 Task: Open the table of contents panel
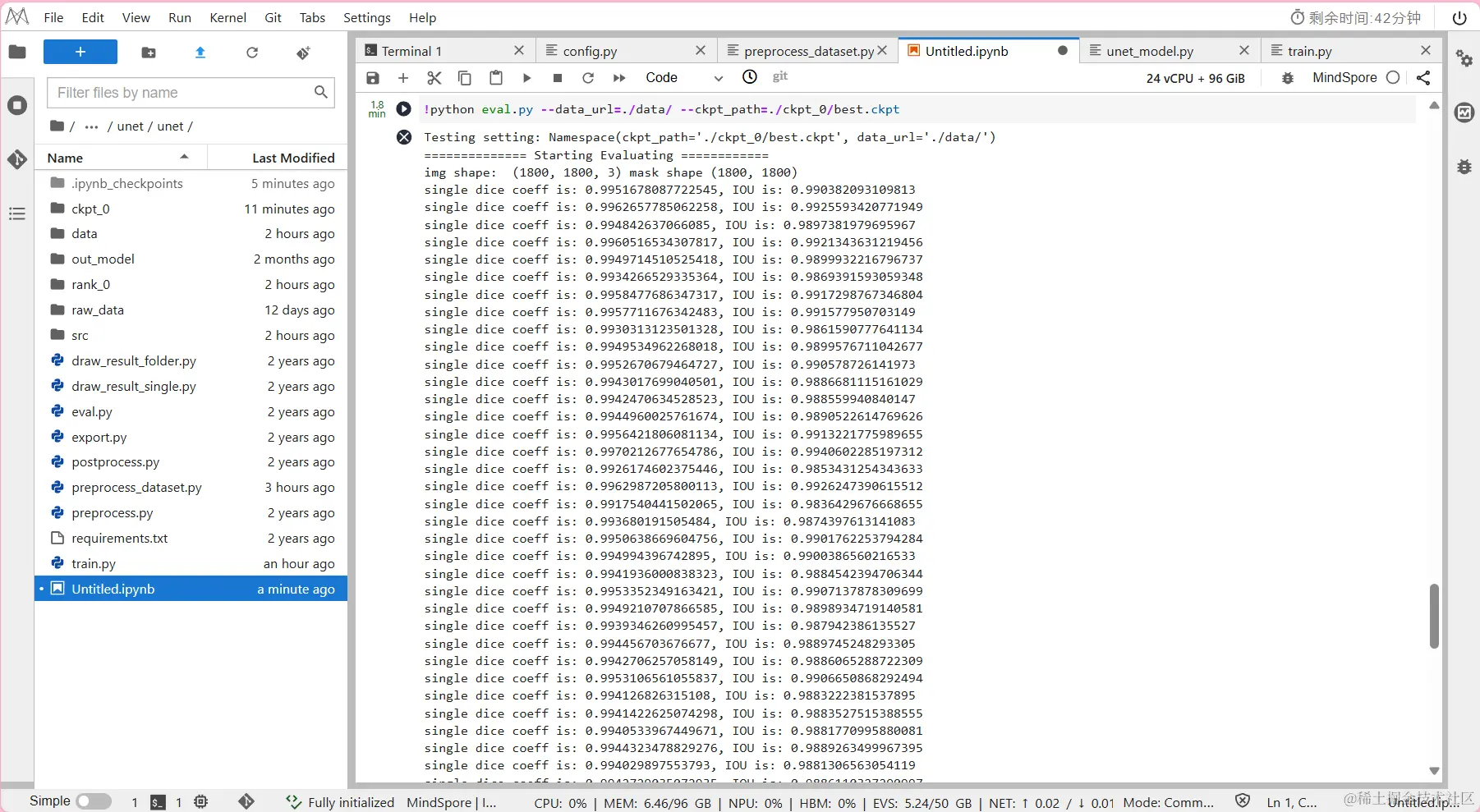pyautogui.click(x=17, y=213)
